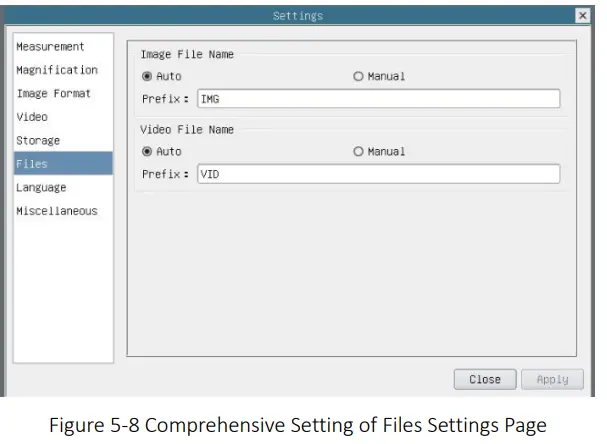Click the video Prefix field containing VID
Screen dimensions: 607x444
pos(378,174)
